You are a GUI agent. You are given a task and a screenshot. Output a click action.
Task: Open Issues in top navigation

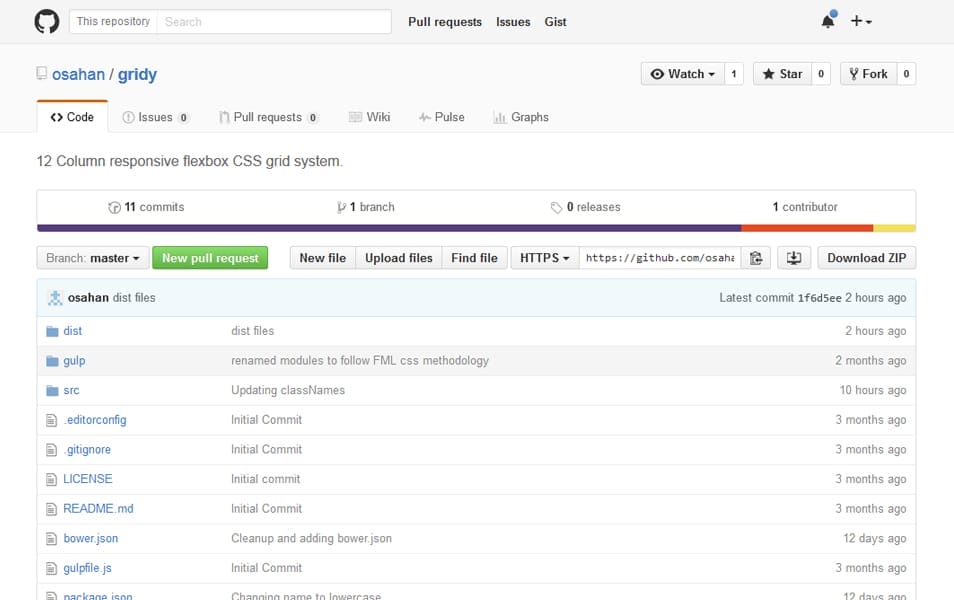pos(513,22)
